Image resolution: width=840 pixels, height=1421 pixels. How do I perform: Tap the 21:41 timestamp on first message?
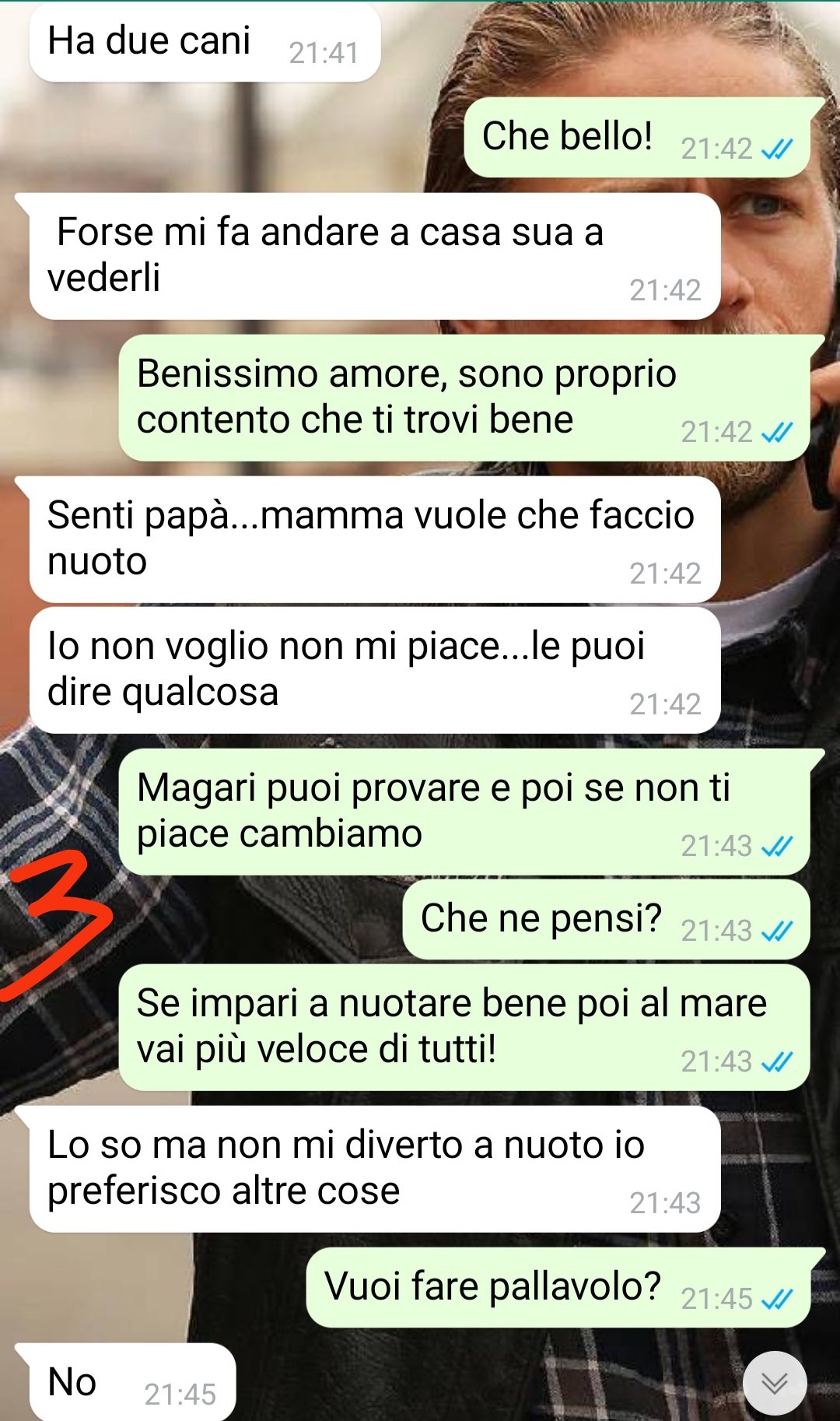(324, 53)
